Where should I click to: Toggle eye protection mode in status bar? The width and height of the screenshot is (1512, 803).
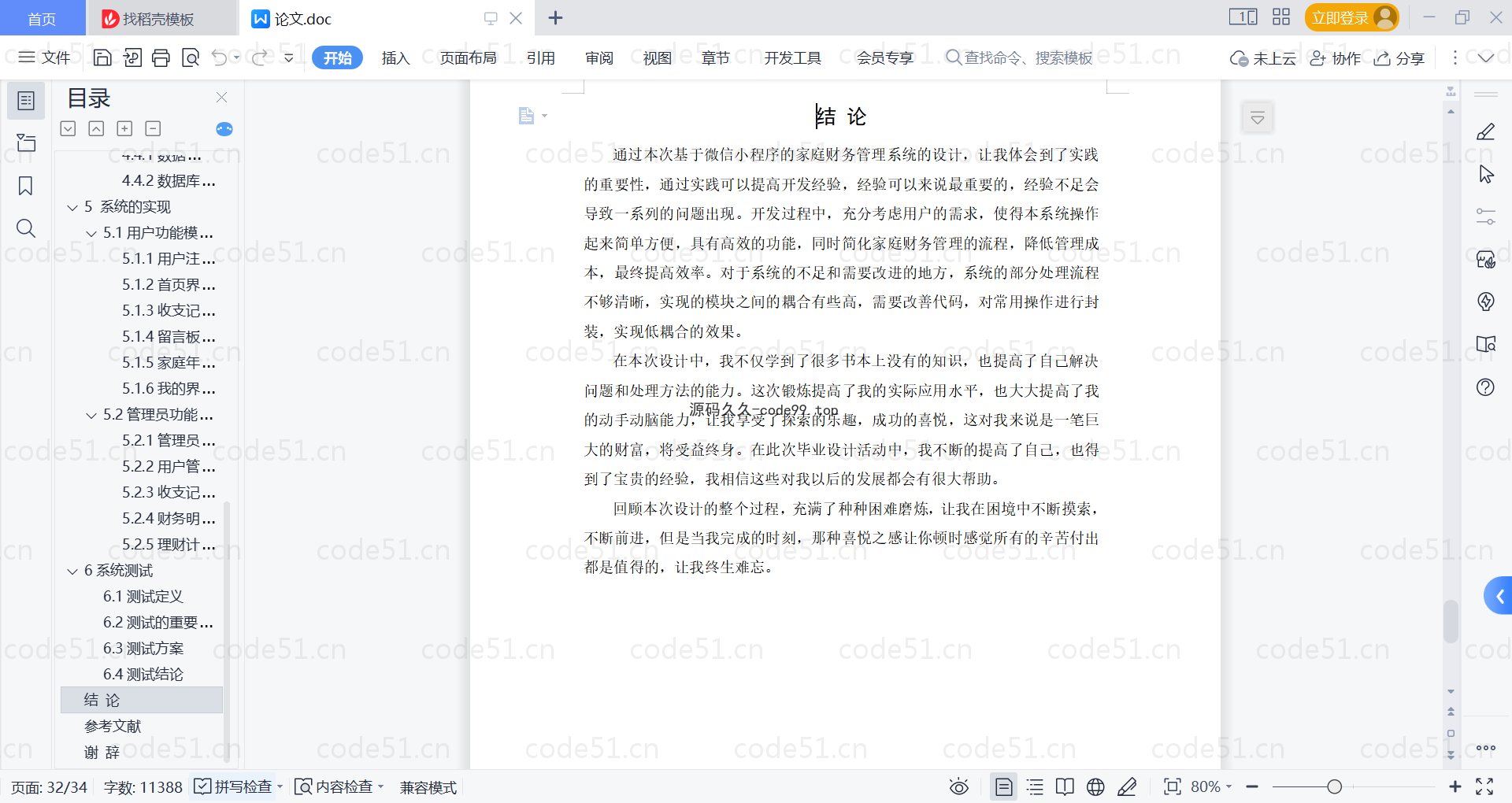click(x=958, y=786)
